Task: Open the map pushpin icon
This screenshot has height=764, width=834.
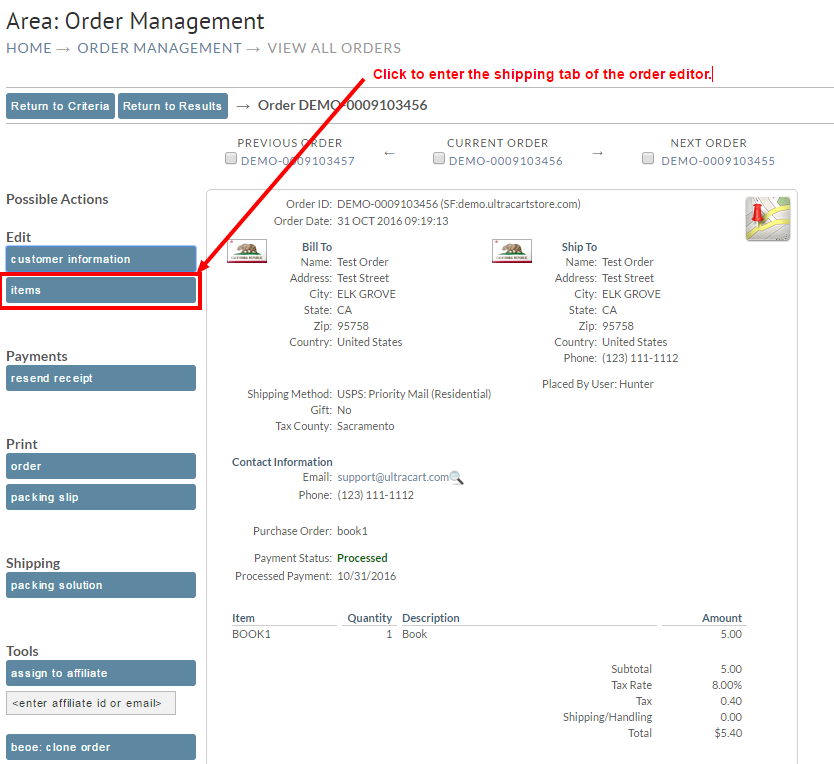Action: [x=768, y=219]
